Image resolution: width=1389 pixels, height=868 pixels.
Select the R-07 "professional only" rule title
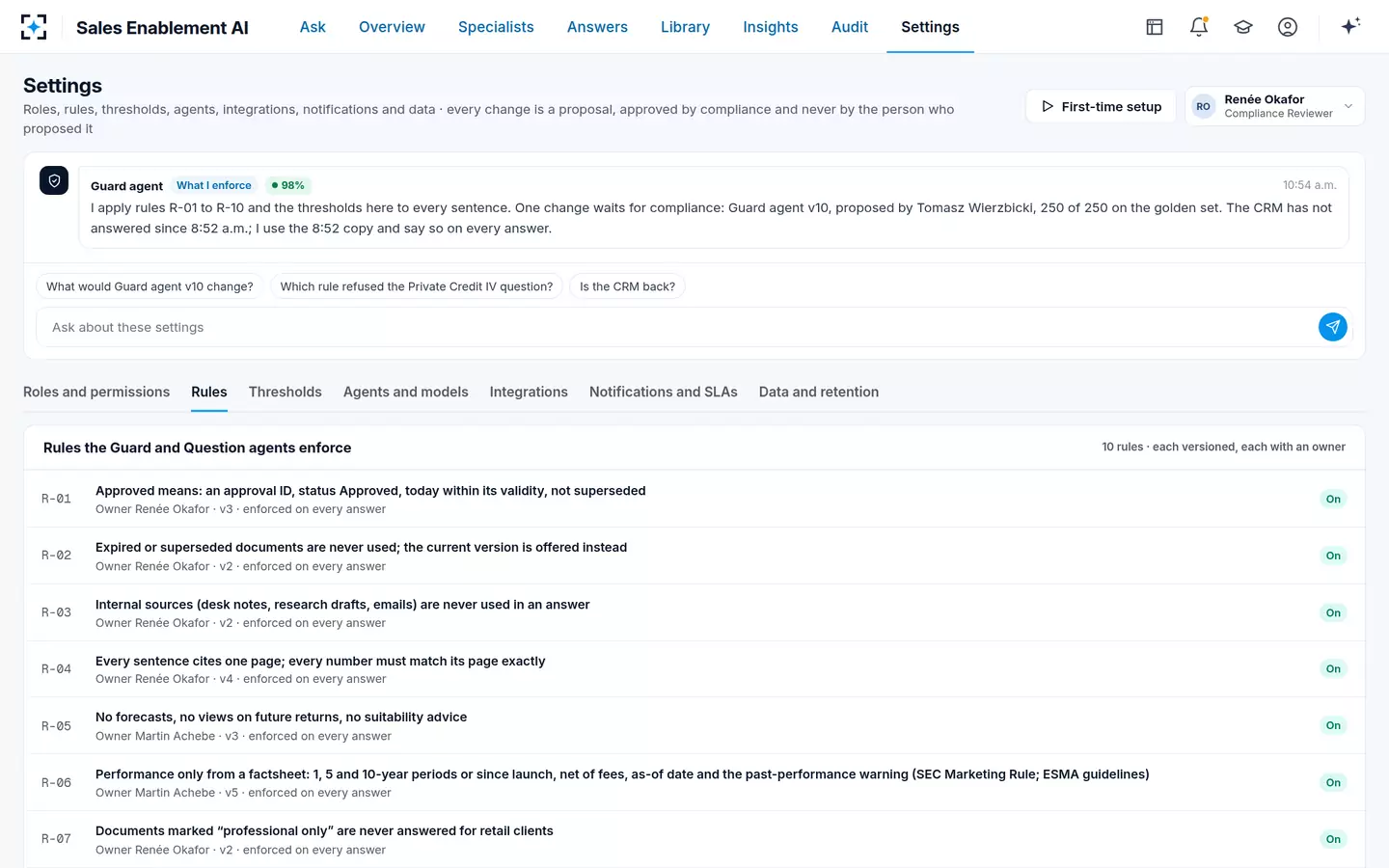pos(324,830)
